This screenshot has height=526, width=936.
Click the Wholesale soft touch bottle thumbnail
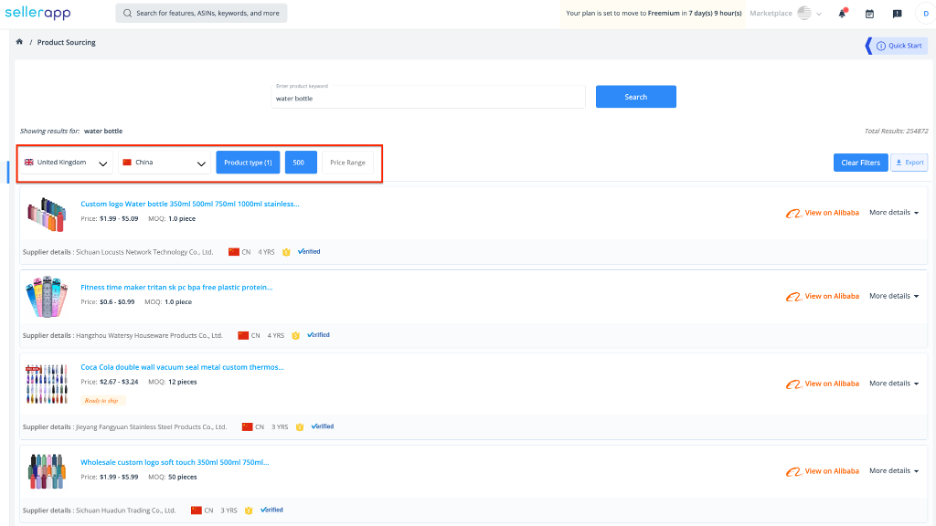[x=47, y=471]
